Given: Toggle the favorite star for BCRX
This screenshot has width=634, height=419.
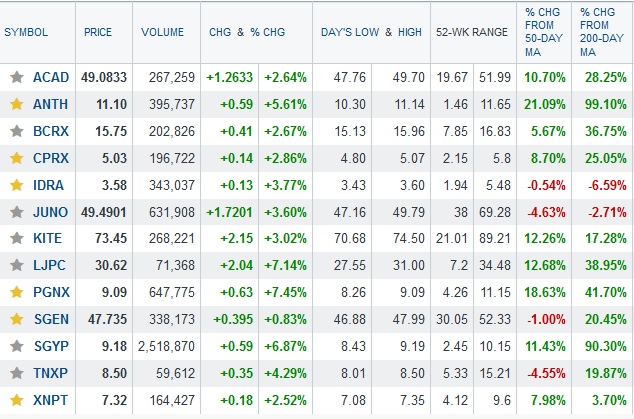Looking at the screenshot, I should [17, 131].
